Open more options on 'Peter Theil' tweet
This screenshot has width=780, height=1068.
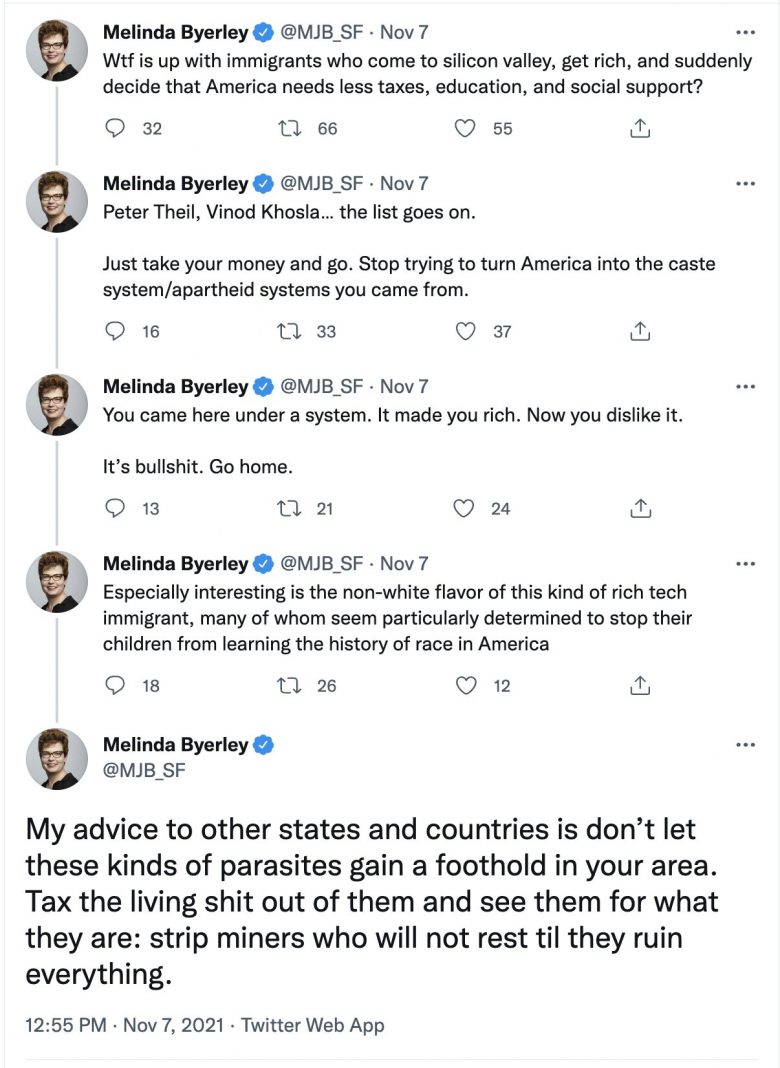click(x=745, y=184)
